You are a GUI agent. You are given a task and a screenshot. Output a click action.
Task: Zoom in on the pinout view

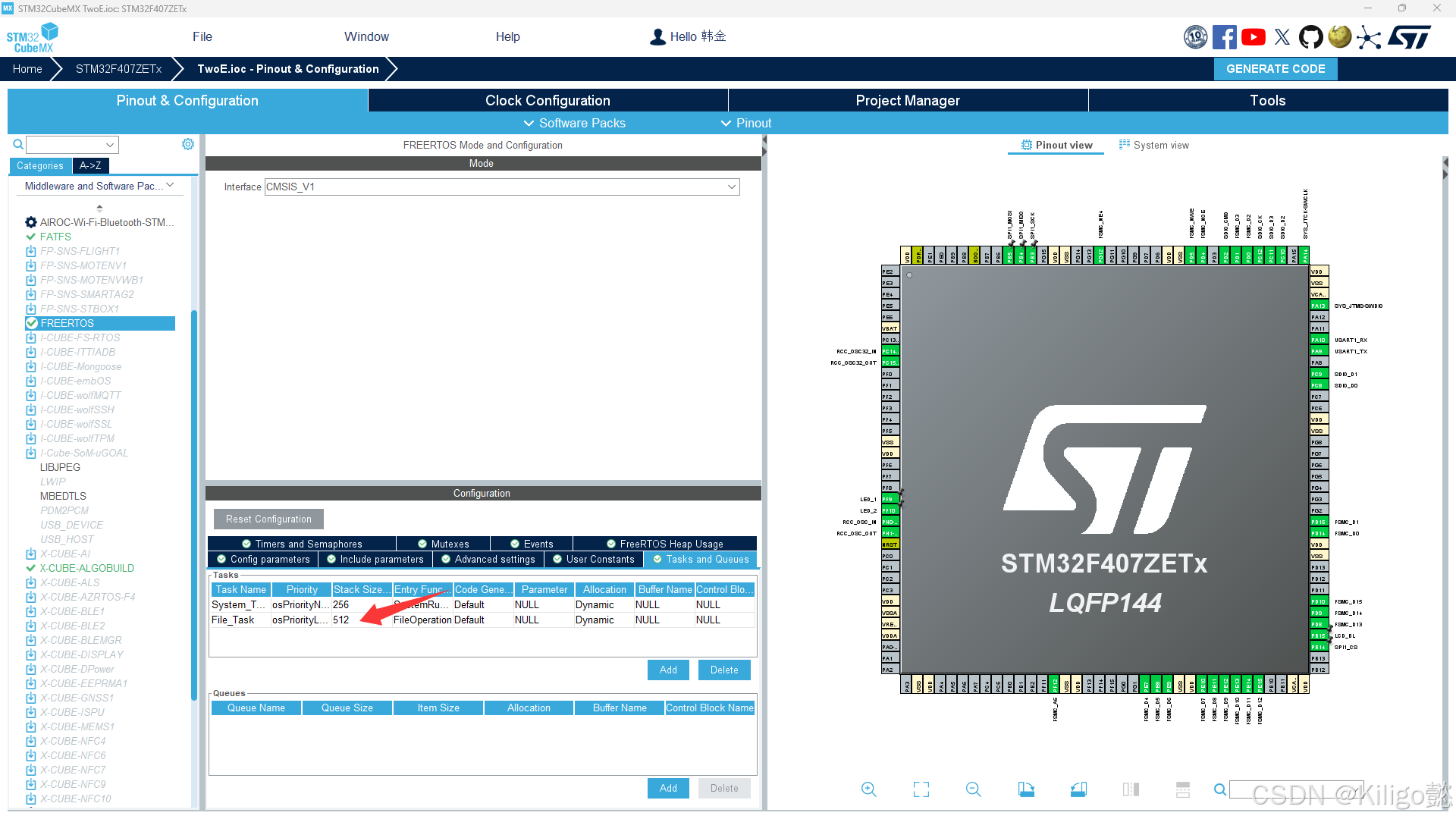pos(868,789)
